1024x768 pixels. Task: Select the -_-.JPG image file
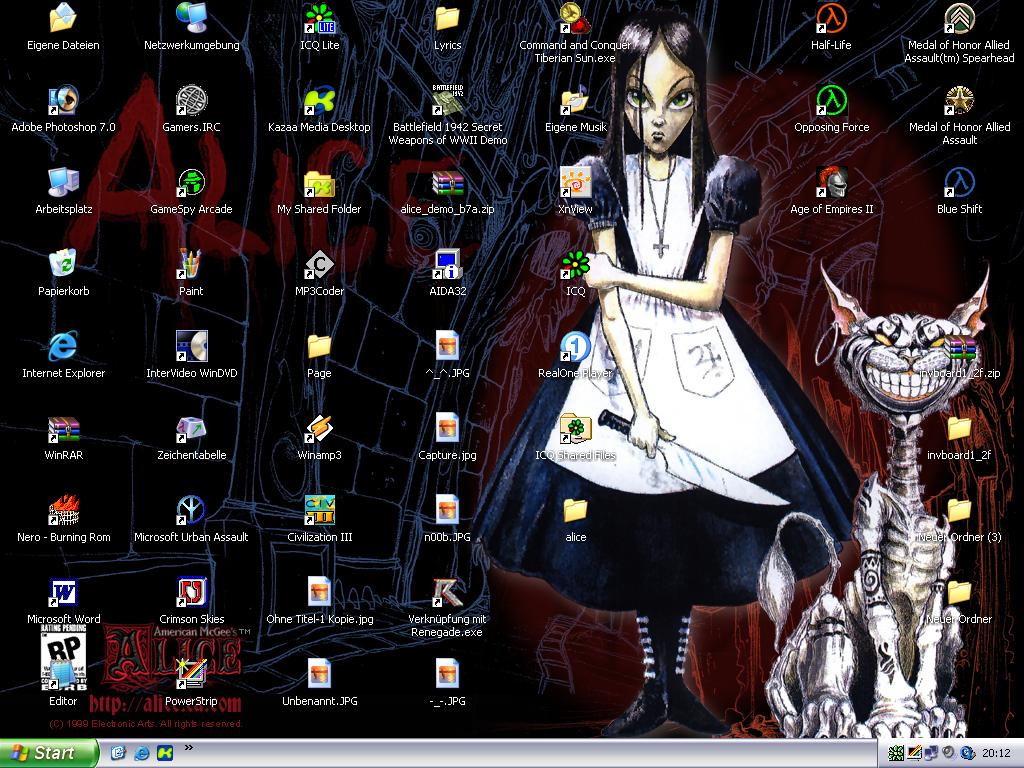click(447, 675)
